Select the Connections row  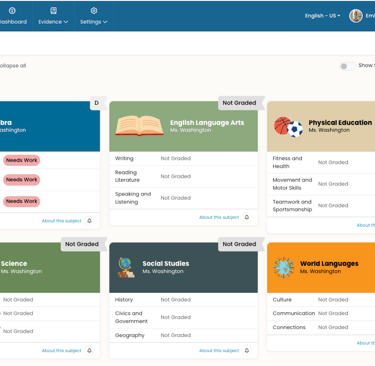(321, 328)
